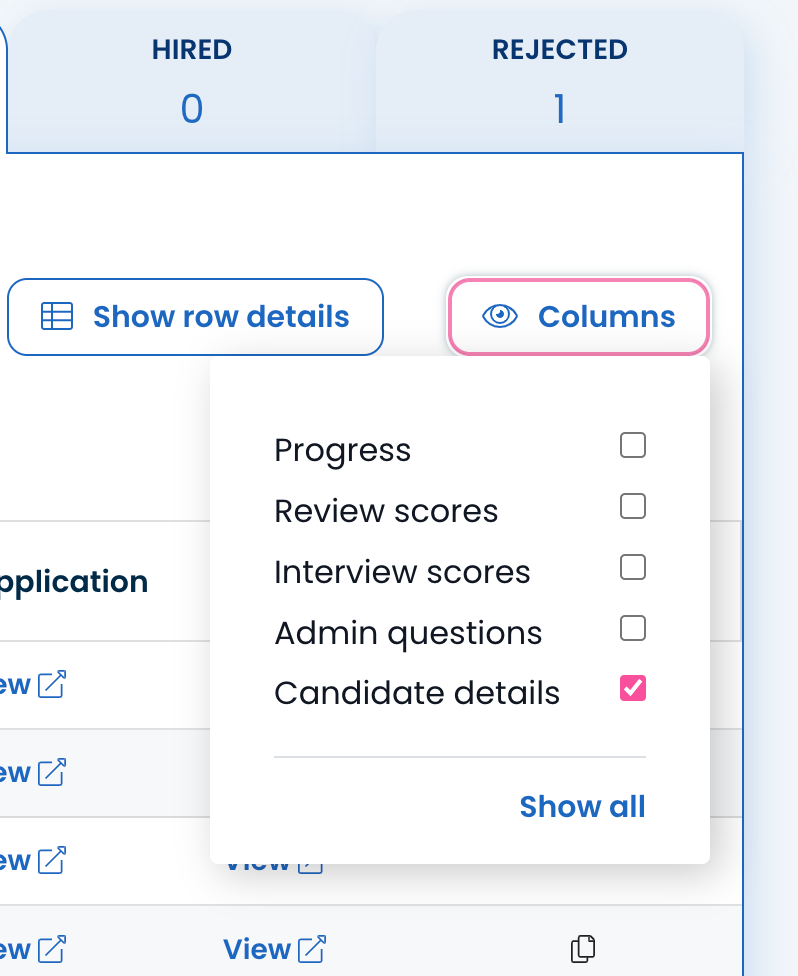Open the Rejected tab
This screenshot has width=798, height=976.
pyautogui.click(x=559, y=78)
